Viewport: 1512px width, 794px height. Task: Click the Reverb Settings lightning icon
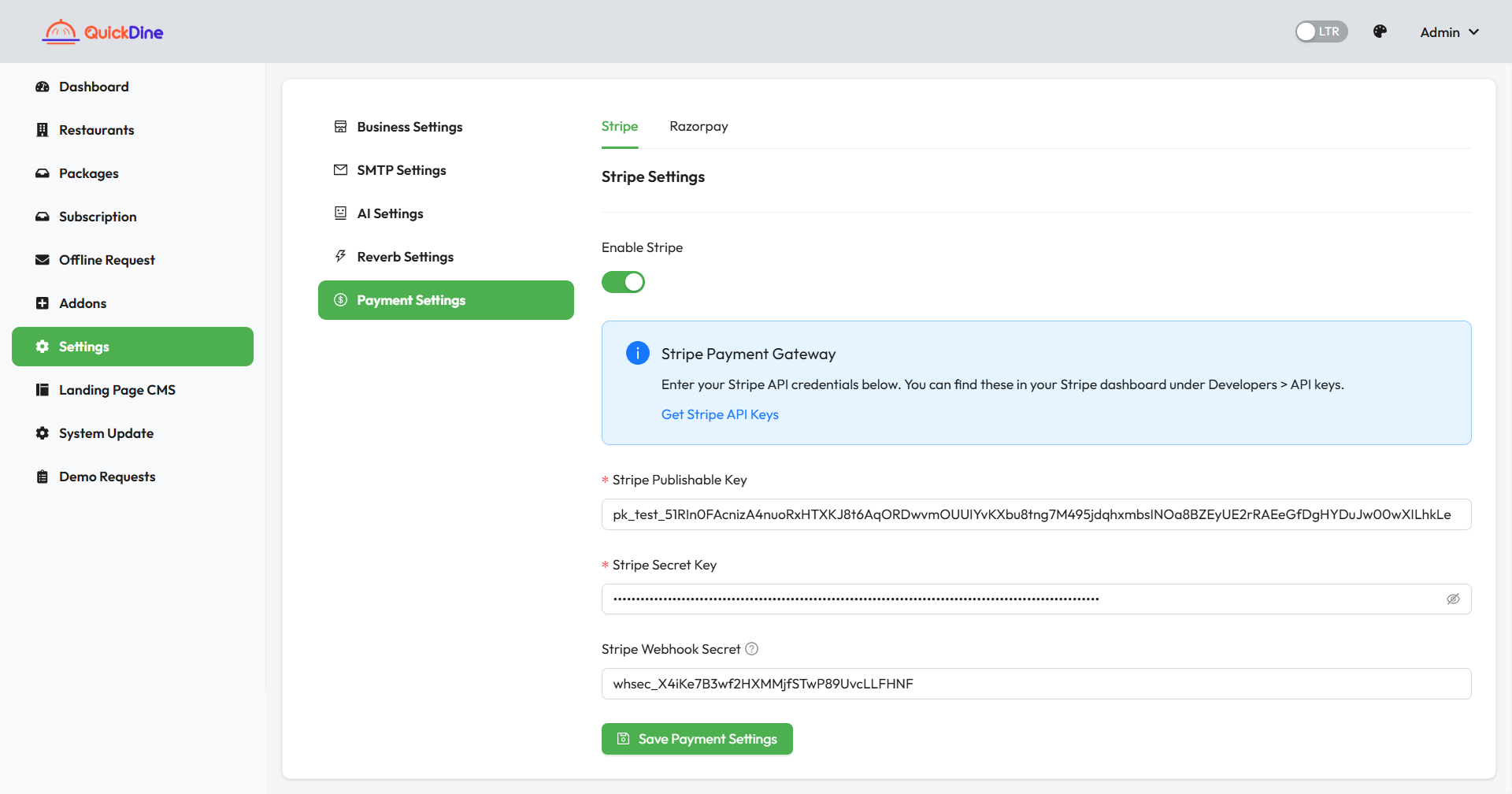[x=340, y=257]
